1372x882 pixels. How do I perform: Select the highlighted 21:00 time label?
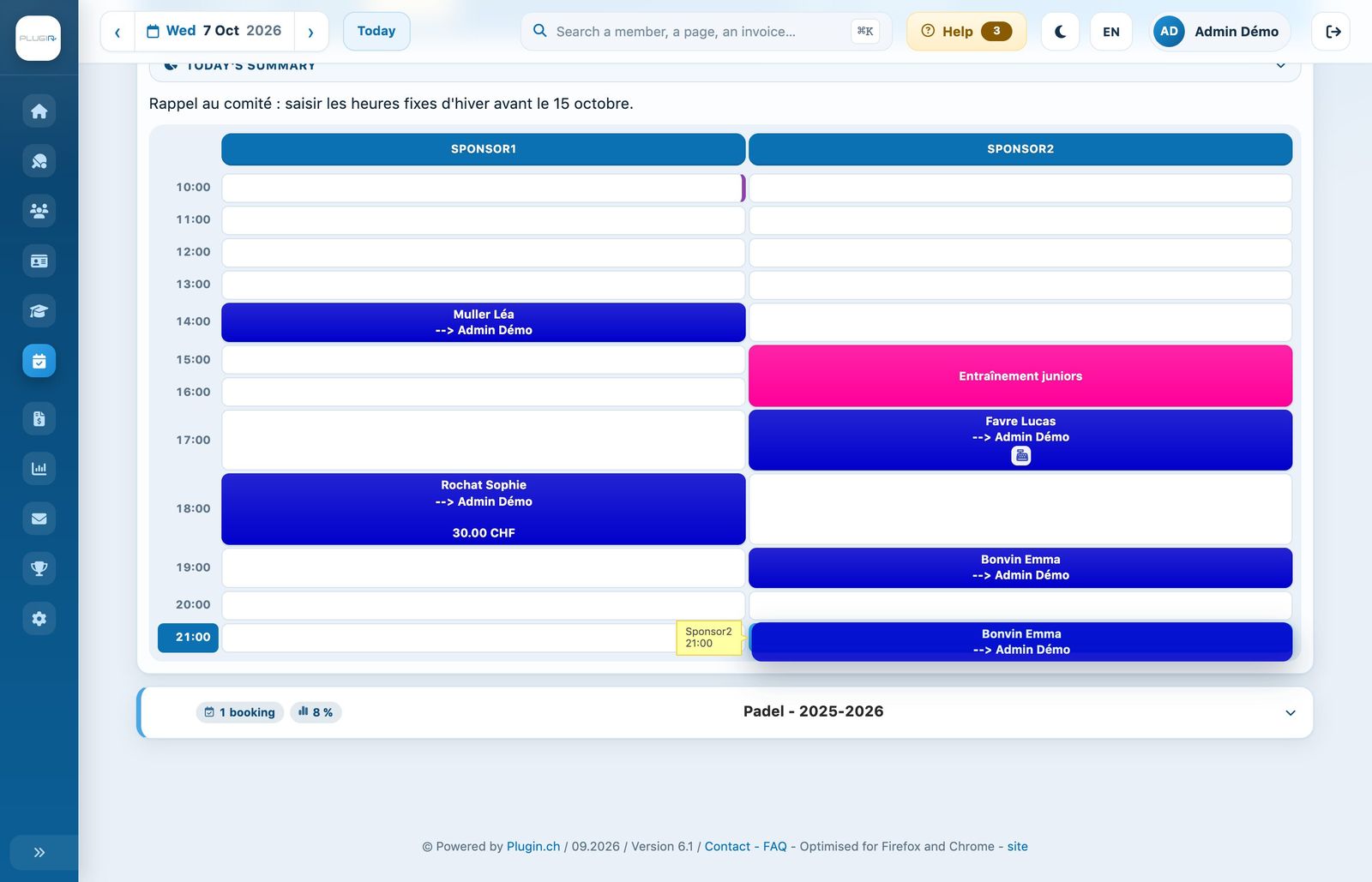pos(189,638)
